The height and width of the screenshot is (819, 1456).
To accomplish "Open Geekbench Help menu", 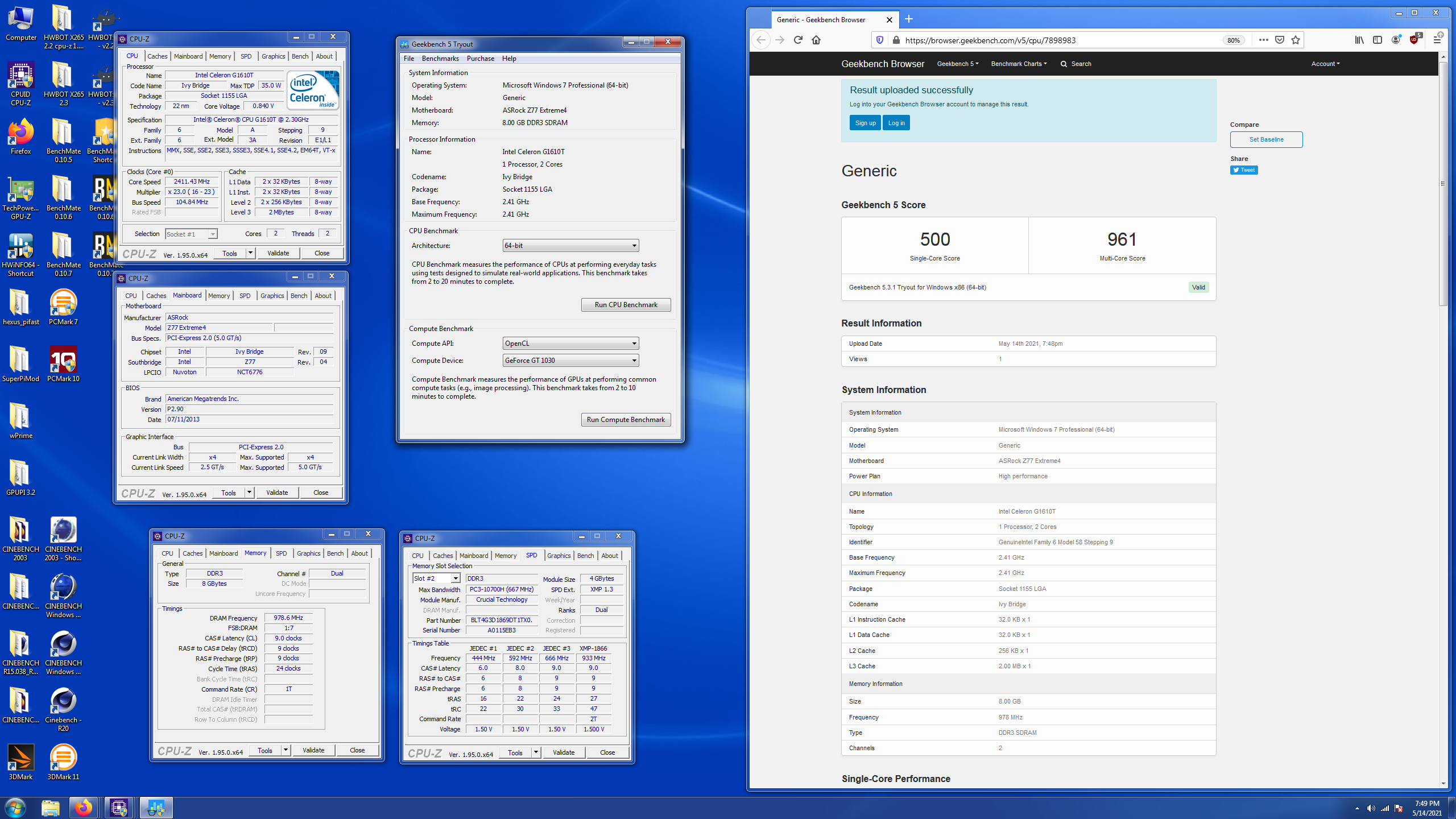I will click(509, 59).
